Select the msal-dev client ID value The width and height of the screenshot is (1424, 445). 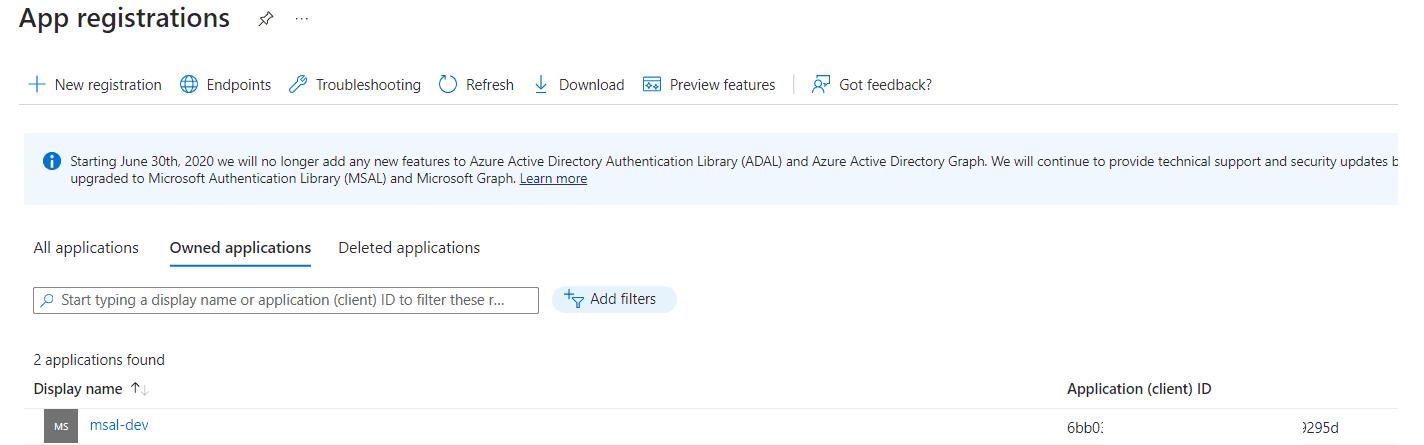(1203, 429)
